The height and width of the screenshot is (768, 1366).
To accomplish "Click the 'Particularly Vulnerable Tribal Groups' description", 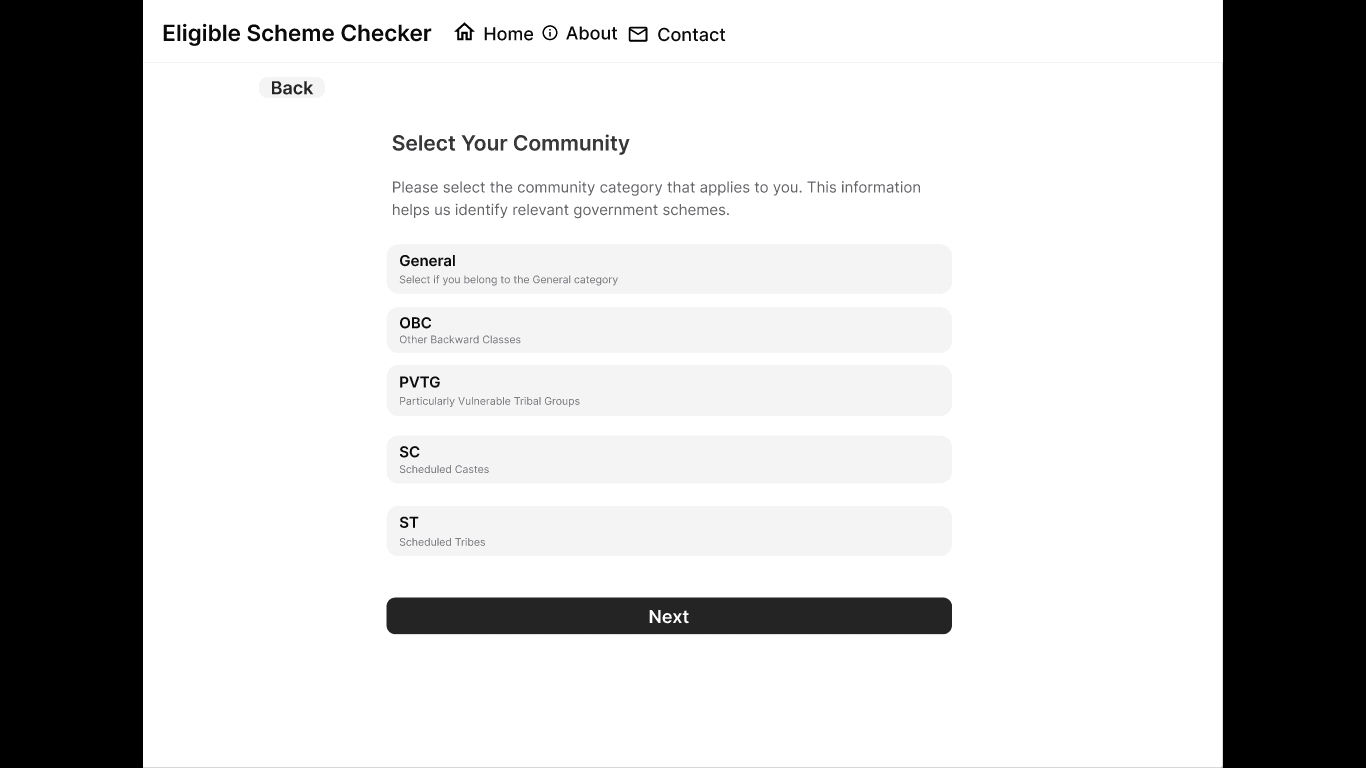I will pyautogui.click(x=489, y=401).
